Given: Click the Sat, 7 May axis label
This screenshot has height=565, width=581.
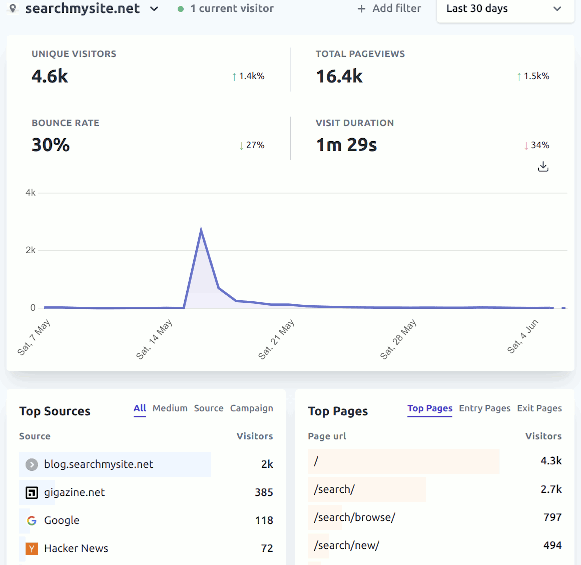Looking at the screenshot, I should 34,337.
